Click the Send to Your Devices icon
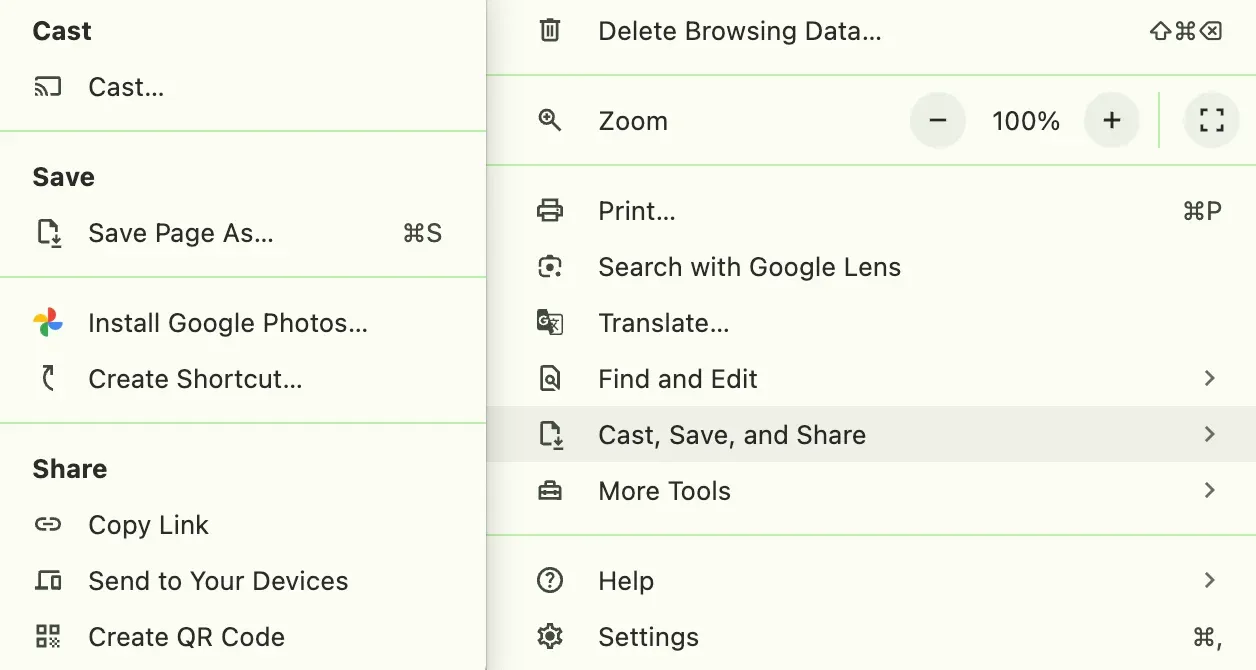This screenshot has width=1256, height=670. pyautogui.click(x=48, y=581)
